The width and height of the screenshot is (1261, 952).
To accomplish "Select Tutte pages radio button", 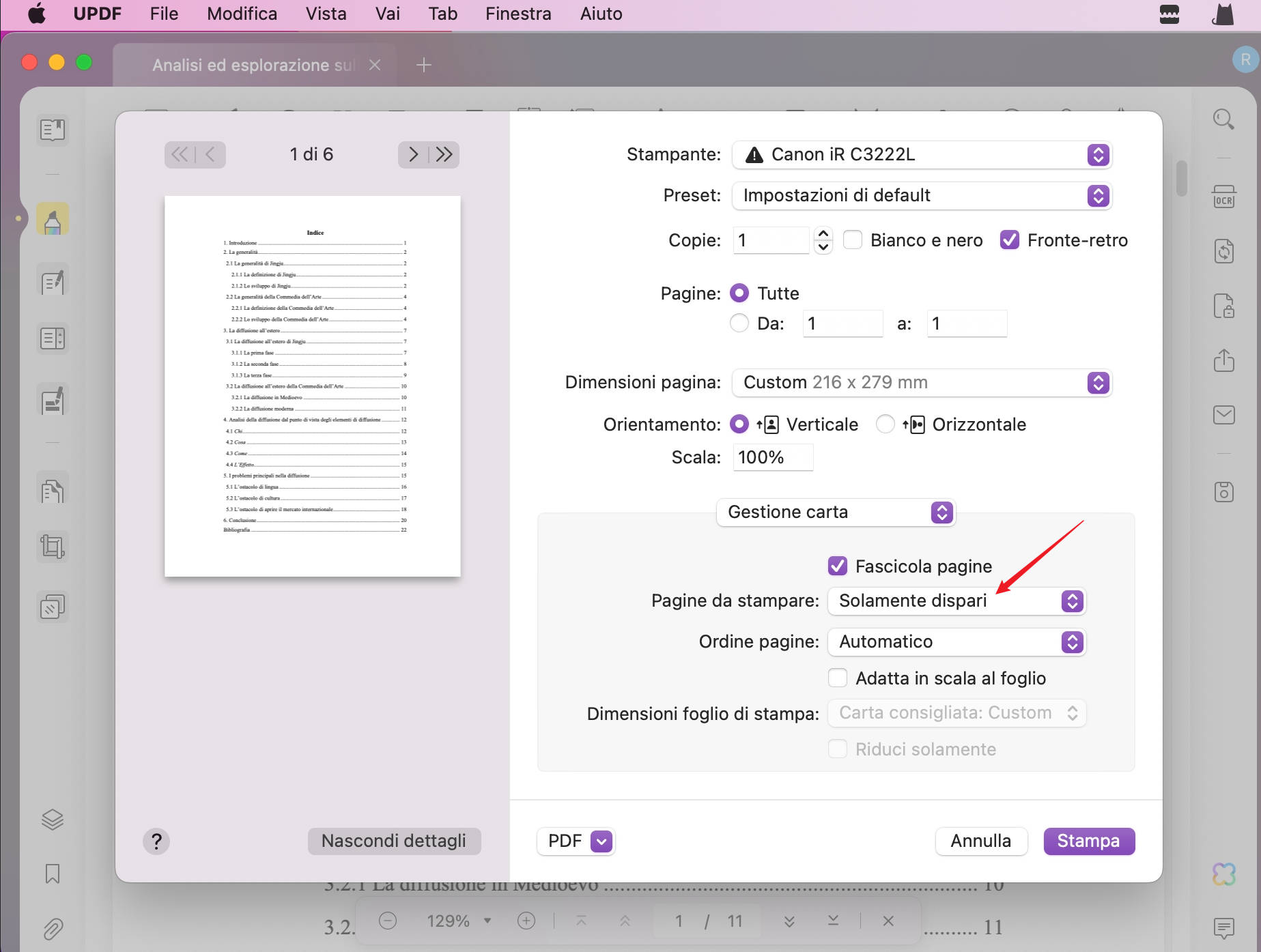I will [739, 293].
